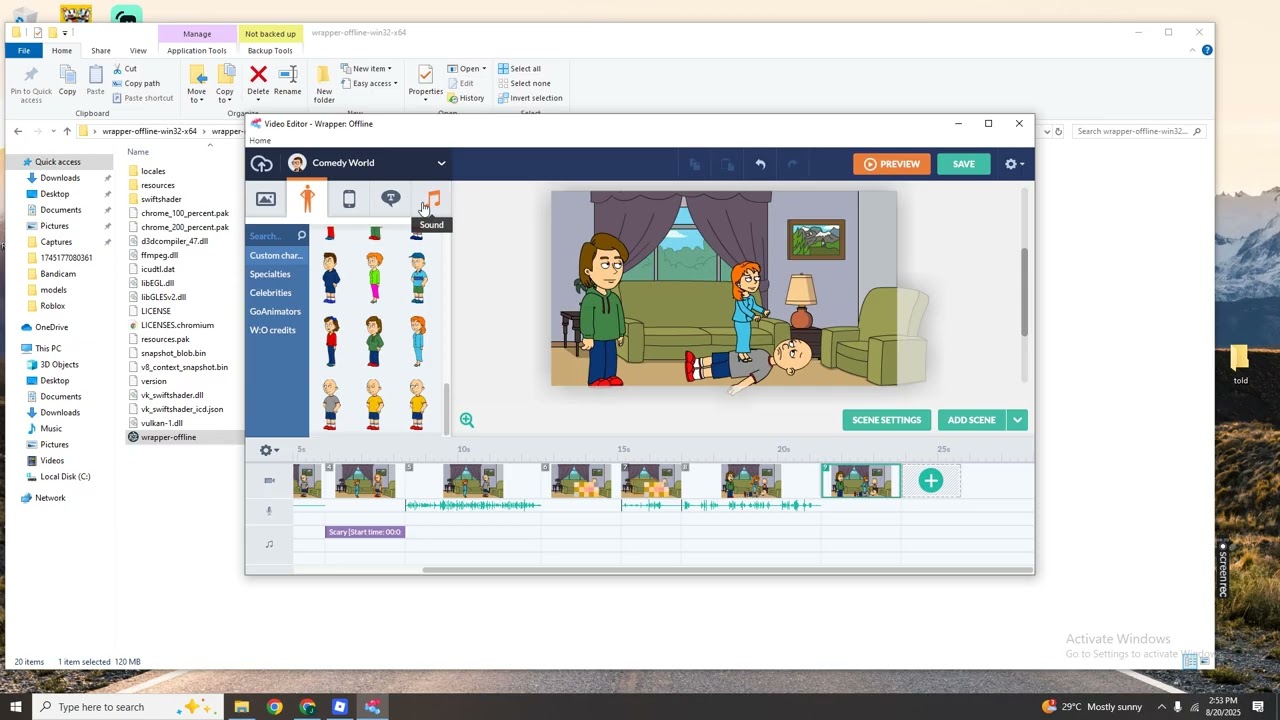Open the Backgrounds library tab
1280x720 pixels.
[x=266, y=199]
